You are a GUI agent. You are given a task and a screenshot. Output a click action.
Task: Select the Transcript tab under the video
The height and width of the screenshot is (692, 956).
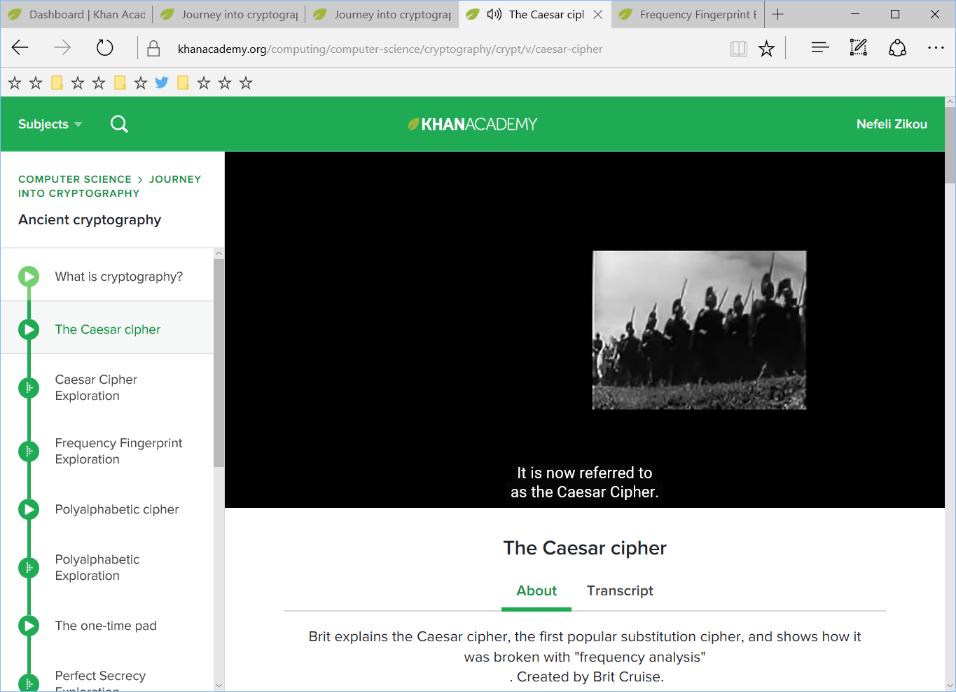(620, 591)
